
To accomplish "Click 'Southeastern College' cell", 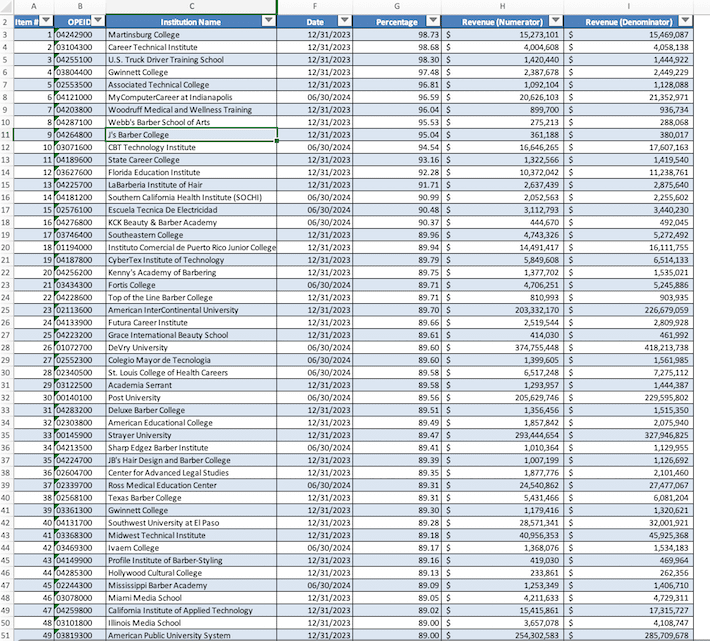I will pos(191,235).
